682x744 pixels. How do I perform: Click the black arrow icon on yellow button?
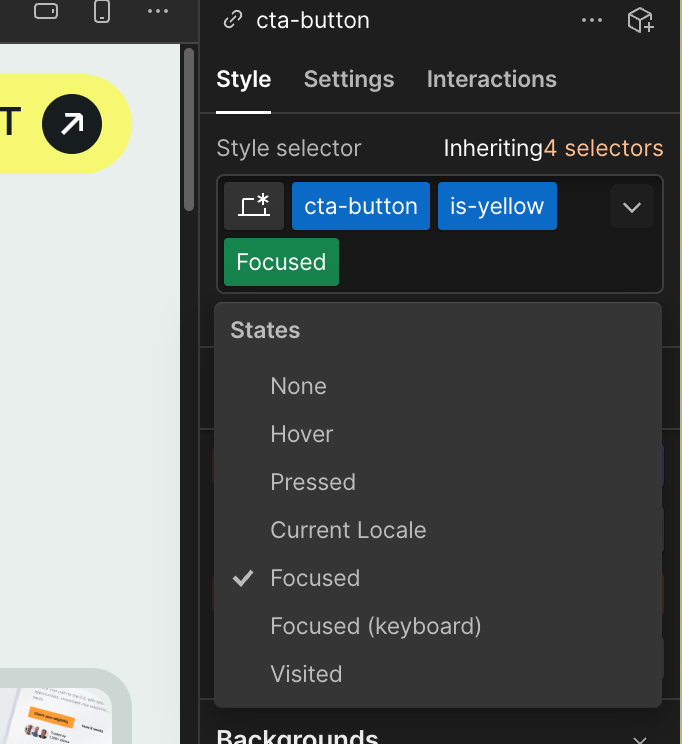click(x=72, y=124)
